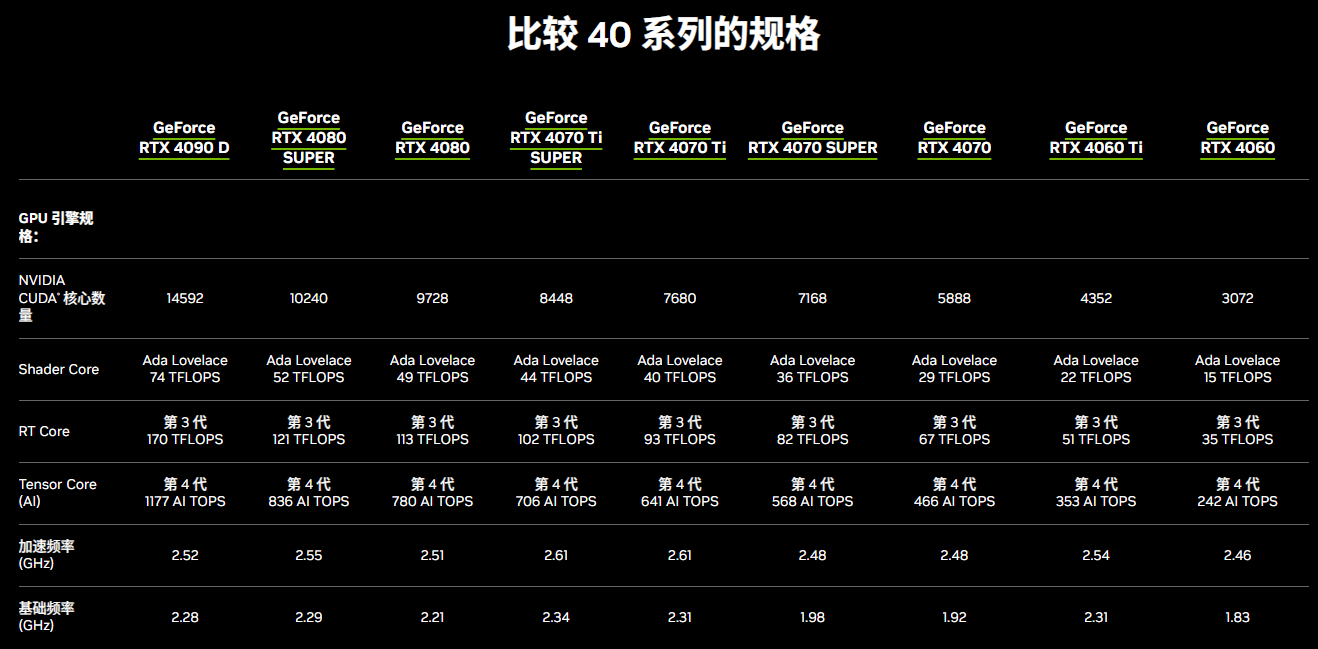Open the GeForce RTX 4070 SUPER link
The image size is (1318, 649).
[x=813, y=138]
